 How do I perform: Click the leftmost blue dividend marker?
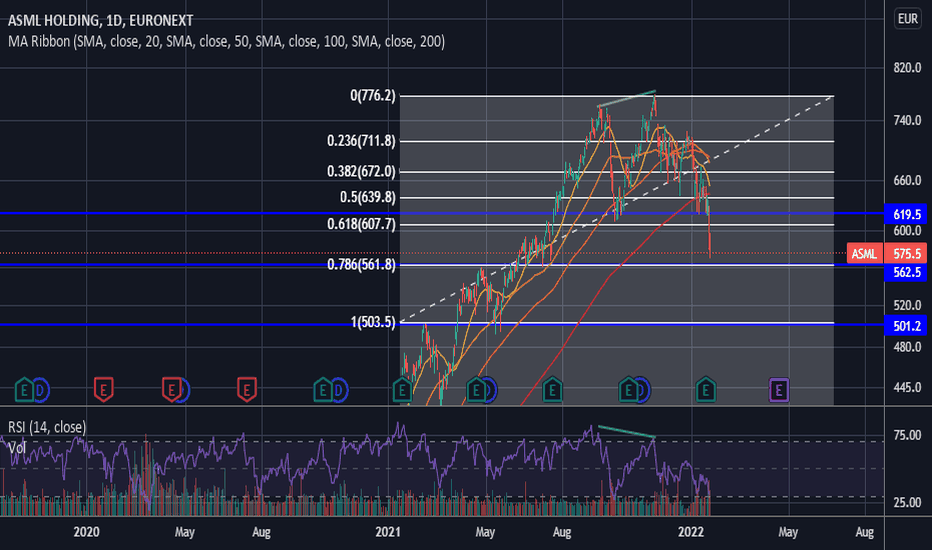click(x=40, y=391)
